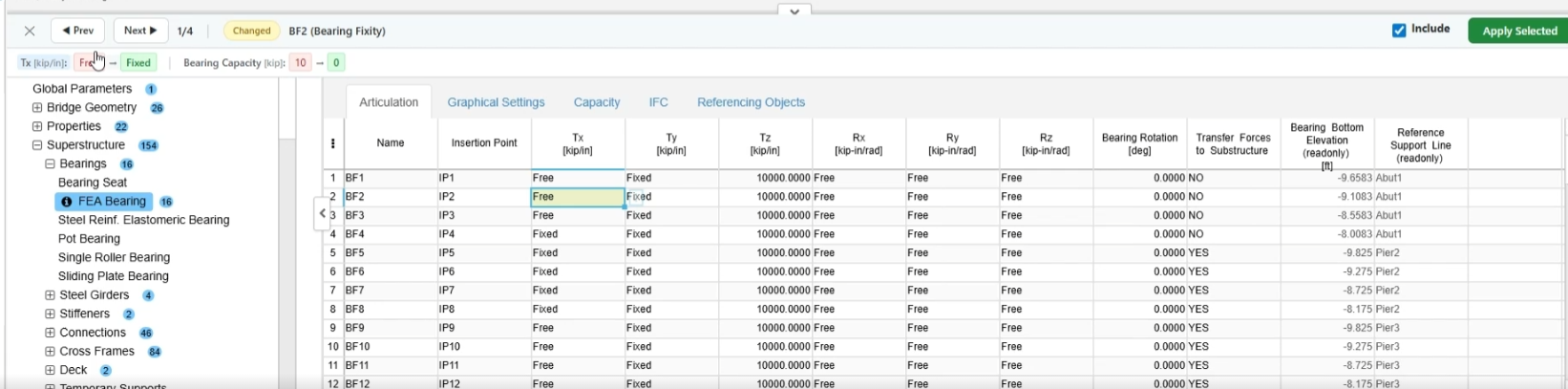Image resolution: width=1568 pixels, height=389 pixels.
Task: Click the chevron handle at top center
Action: point(794,11)
